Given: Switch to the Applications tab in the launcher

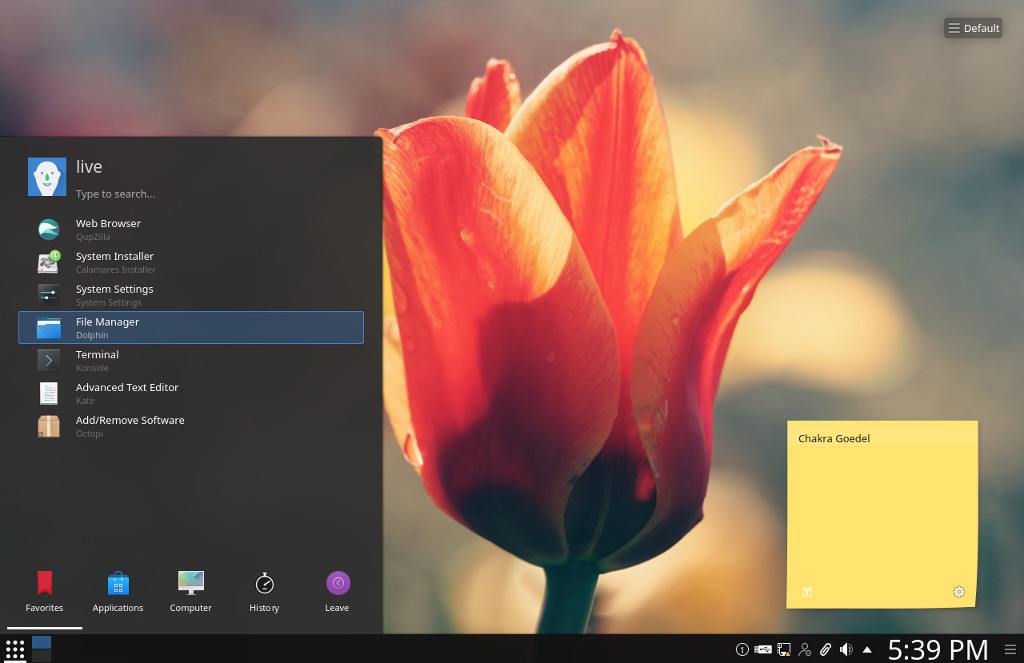Looking at the screenshot, I should pos(118,590).
